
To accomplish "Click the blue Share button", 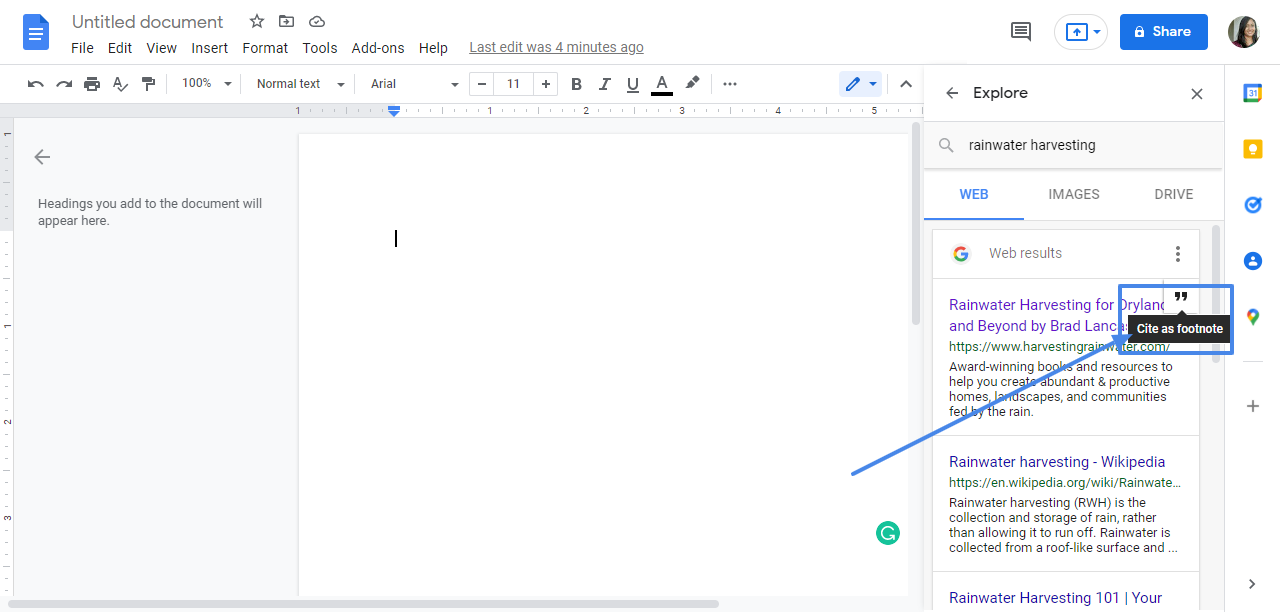I will (x=1164, y=32).
